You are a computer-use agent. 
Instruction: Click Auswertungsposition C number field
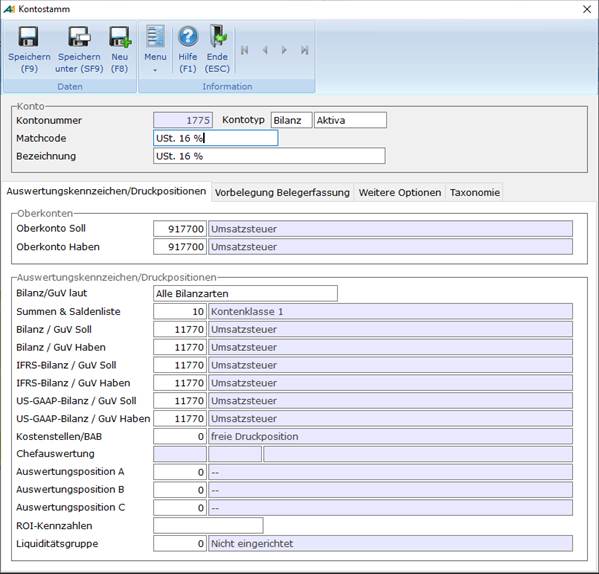[180, 508]
